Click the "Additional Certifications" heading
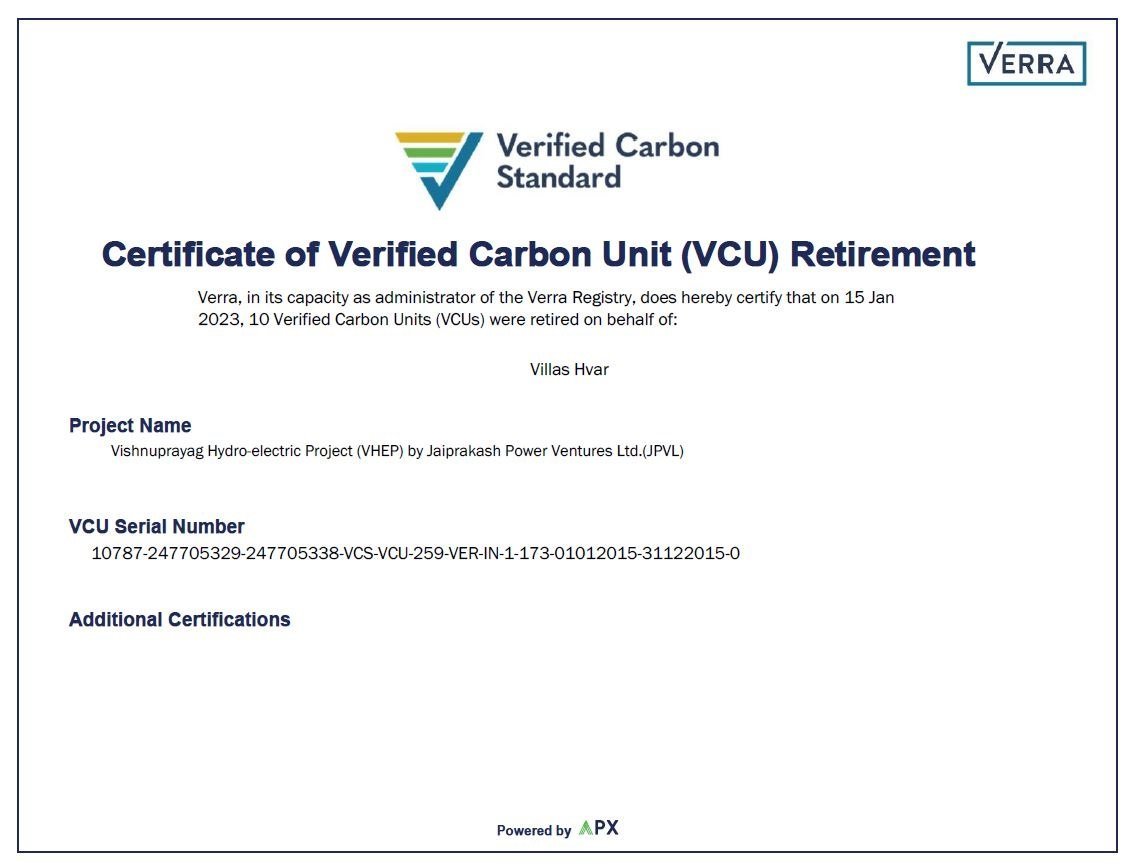This screenshot has height=867, width=1134. coord(180,620)
